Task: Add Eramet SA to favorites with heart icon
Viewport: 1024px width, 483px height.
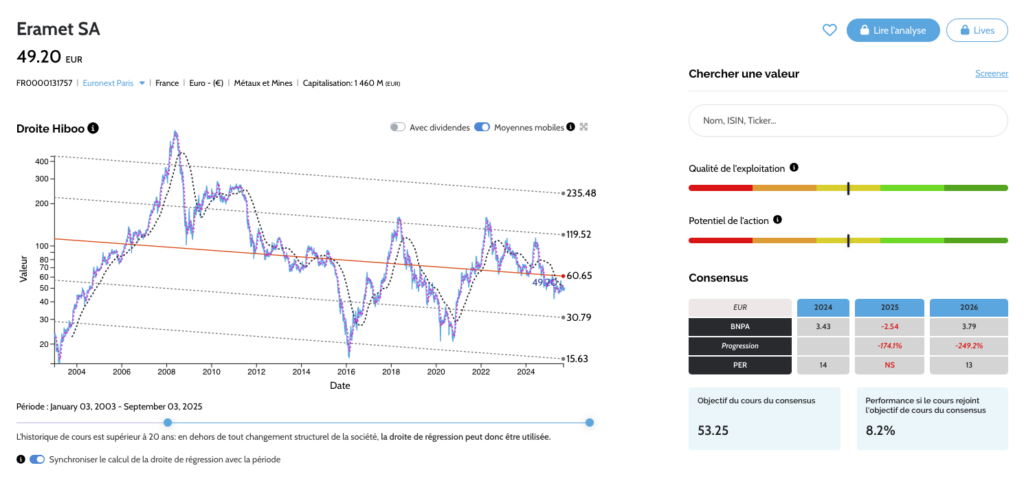Action: (829, 30)
